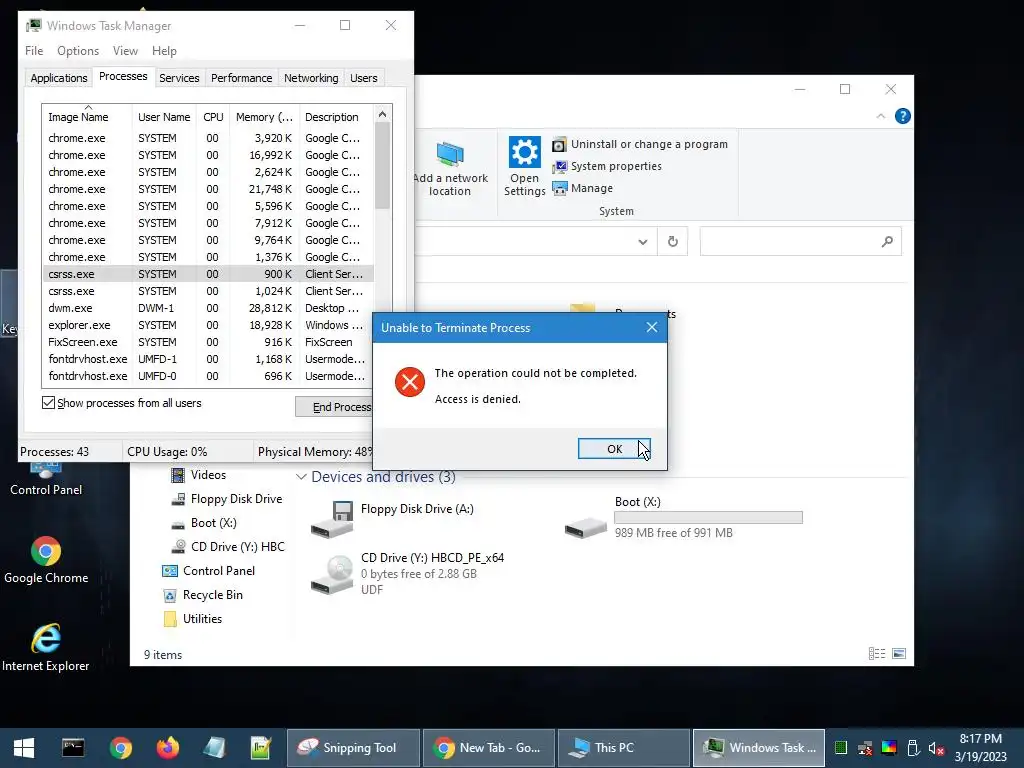Open the File menu in Task Manager

point(34,51)
